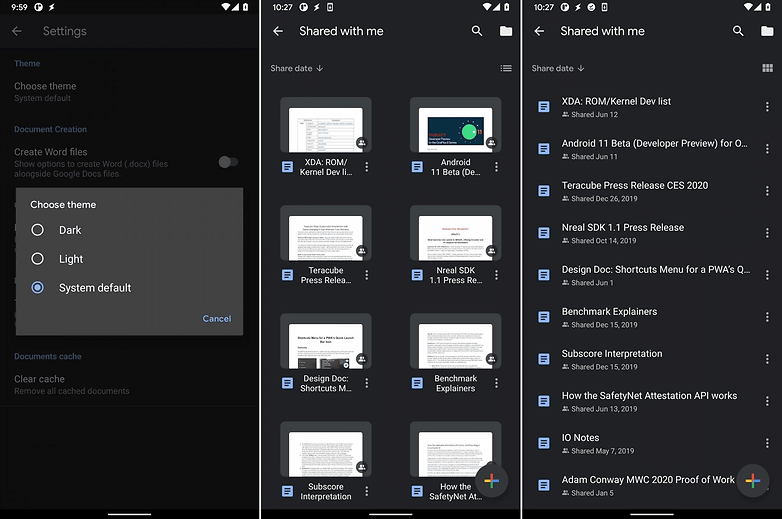Open Teracube Press Release CES 2020 row
This screenshot has width=782, height=519.
[652, 191]
